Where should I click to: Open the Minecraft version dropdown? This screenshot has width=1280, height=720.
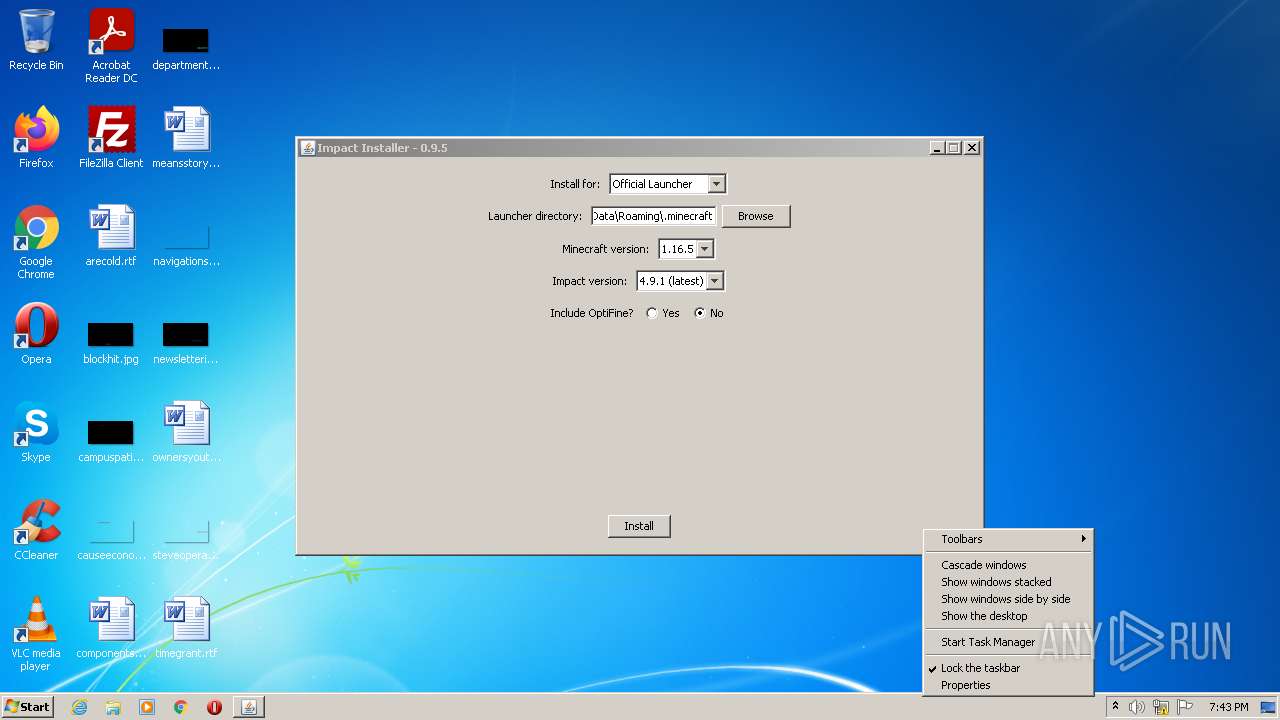705,249
